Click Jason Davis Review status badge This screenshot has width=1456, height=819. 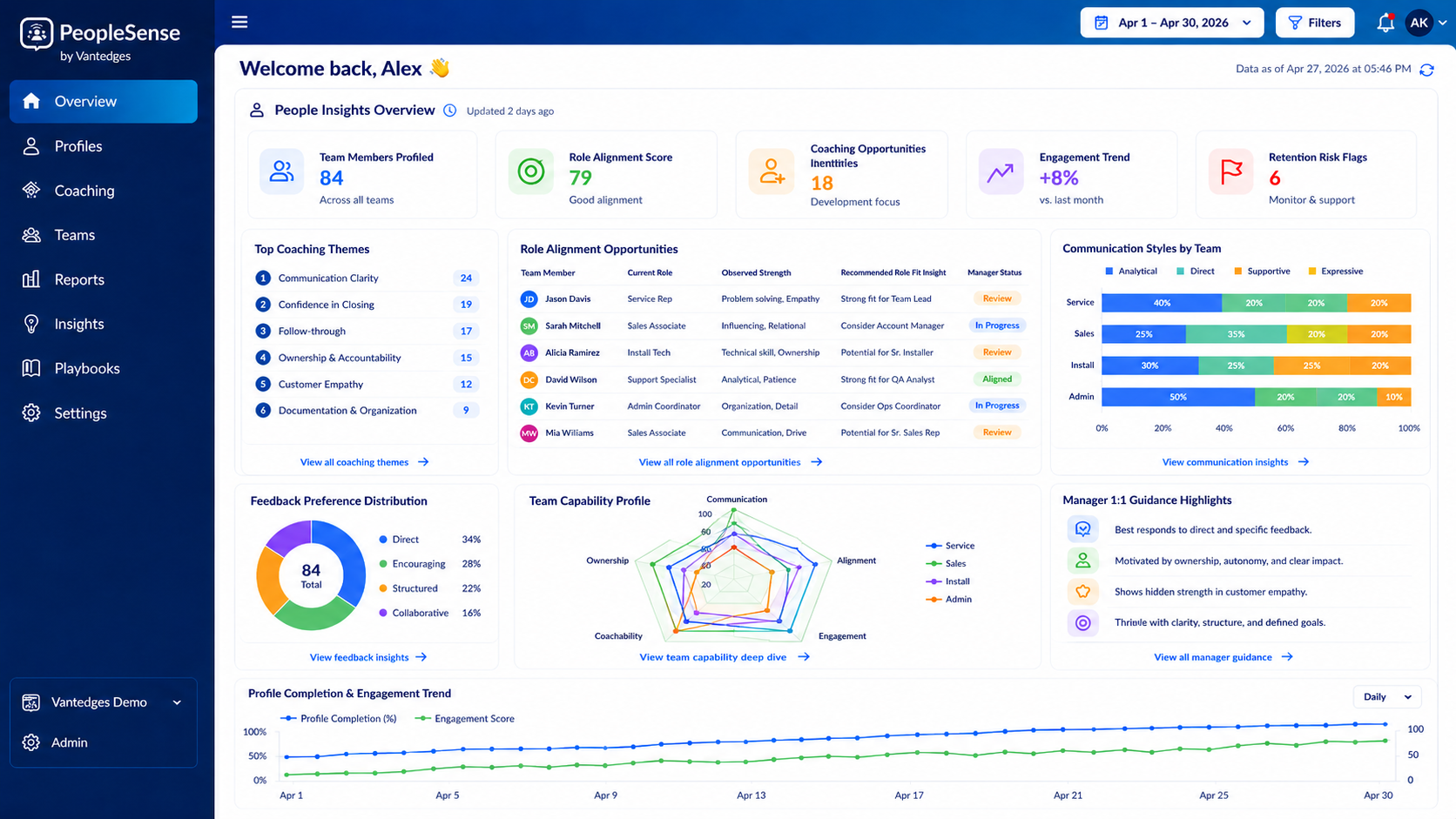(997, 299)
